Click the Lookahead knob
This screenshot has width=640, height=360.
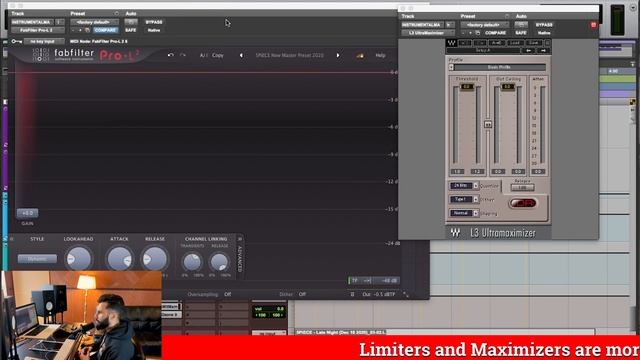pos(78,258)
